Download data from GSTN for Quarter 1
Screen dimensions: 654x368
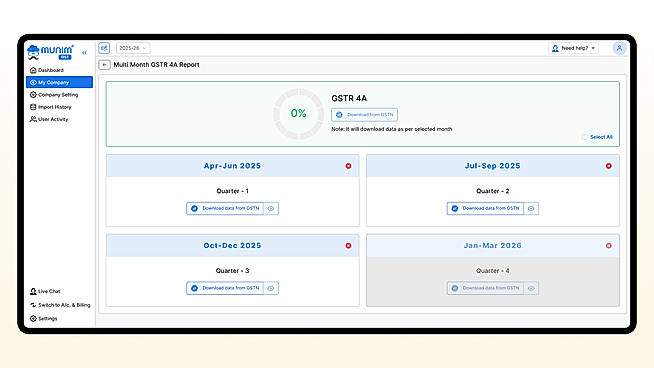click(x=225, y=208)
